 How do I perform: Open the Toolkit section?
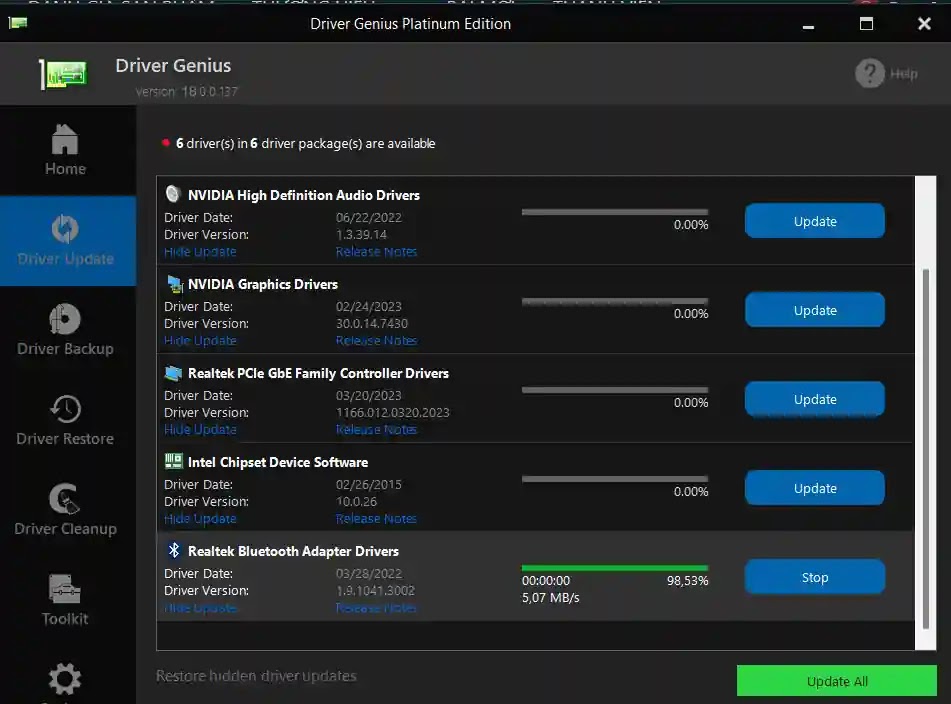[65, 600]
